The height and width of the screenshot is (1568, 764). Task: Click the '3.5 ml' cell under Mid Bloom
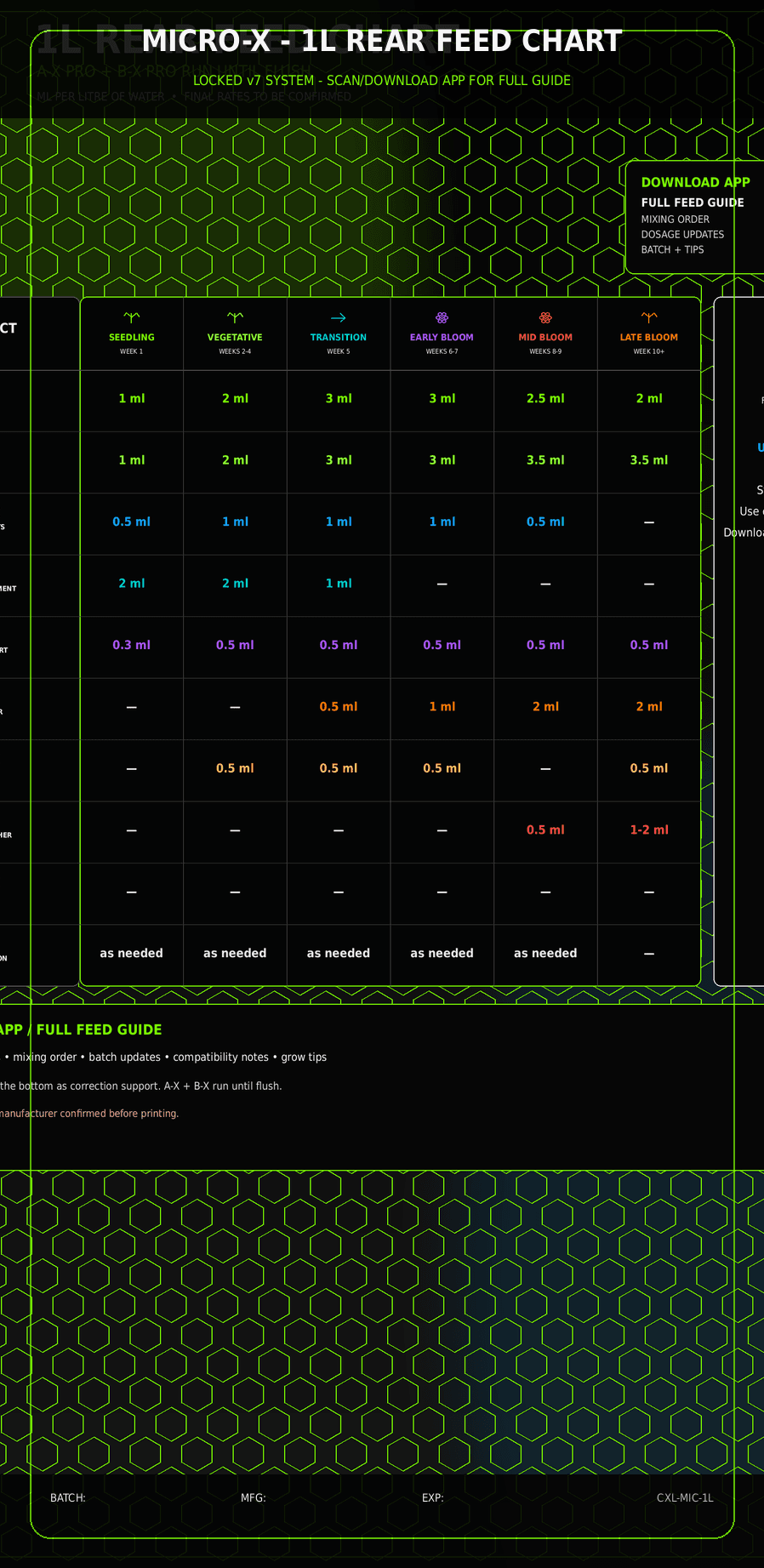coord(545,460)
